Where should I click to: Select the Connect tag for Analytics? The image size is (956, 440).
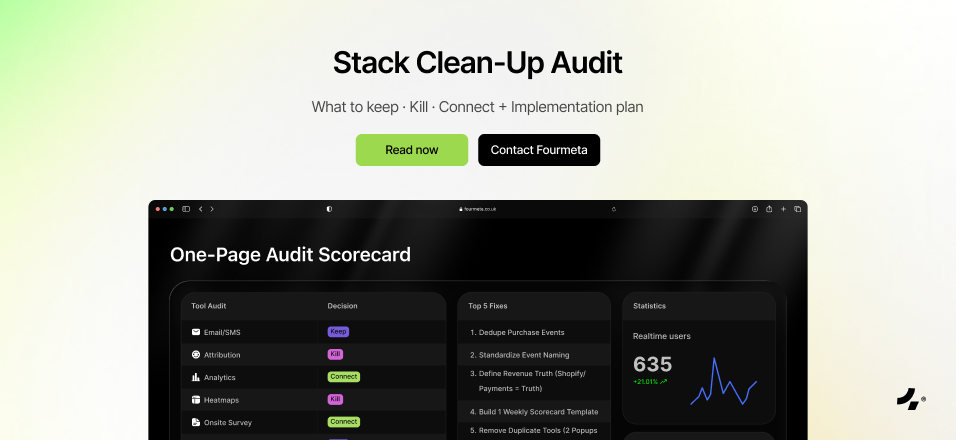point(344,377)
